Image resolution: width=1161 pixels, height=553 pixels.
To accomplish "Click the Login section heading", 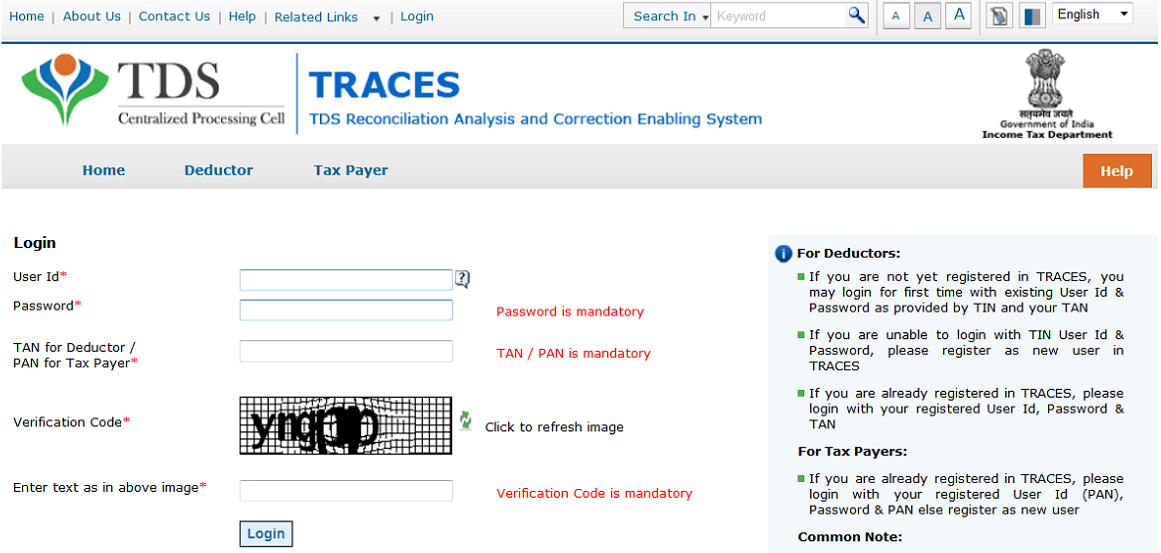I will coord(35,243).
